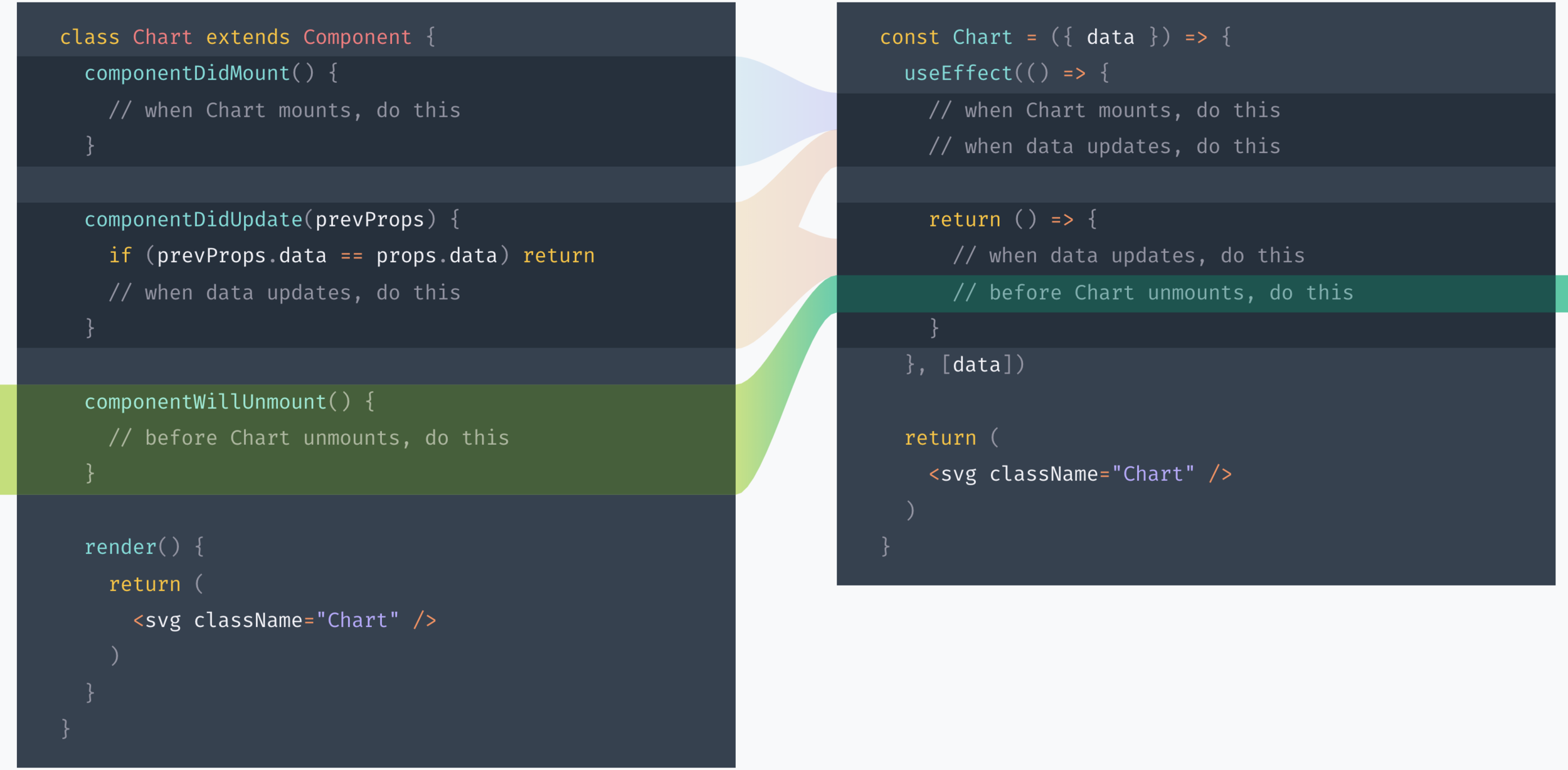Click the render() method name
The image size is (1568, 770).
(120, 547)
